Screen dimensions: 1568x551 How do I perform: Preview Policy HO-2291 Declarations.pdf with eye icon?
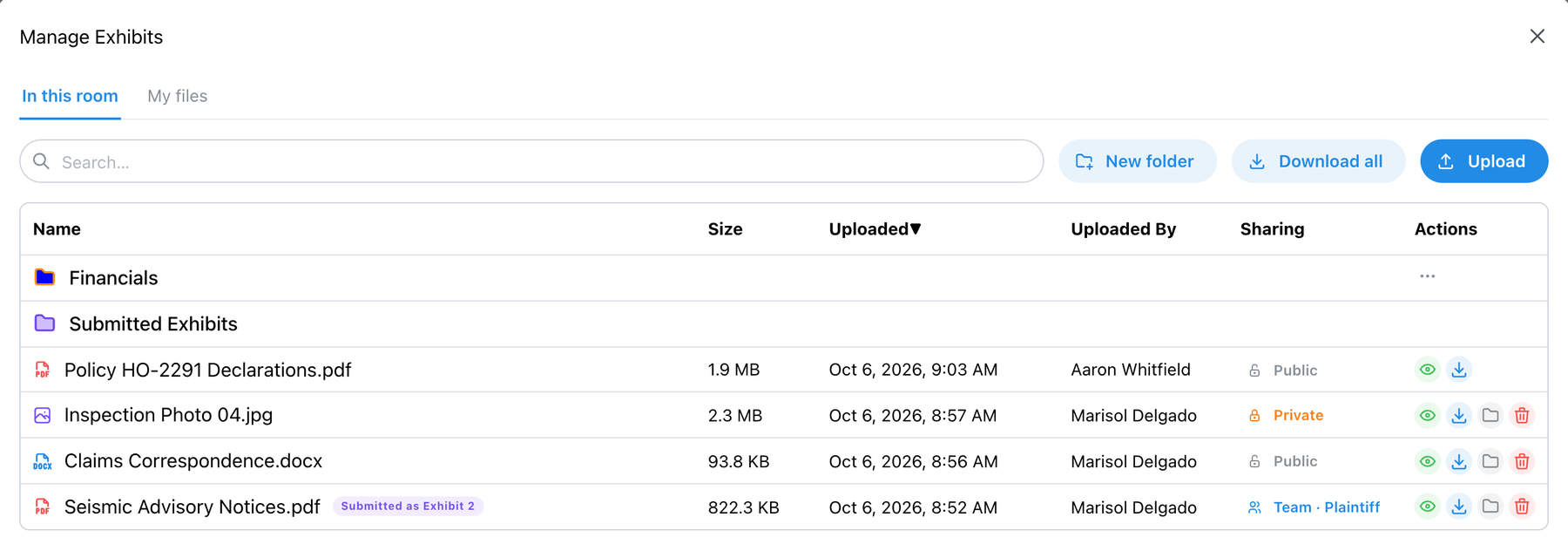[x=1427, y=370]
